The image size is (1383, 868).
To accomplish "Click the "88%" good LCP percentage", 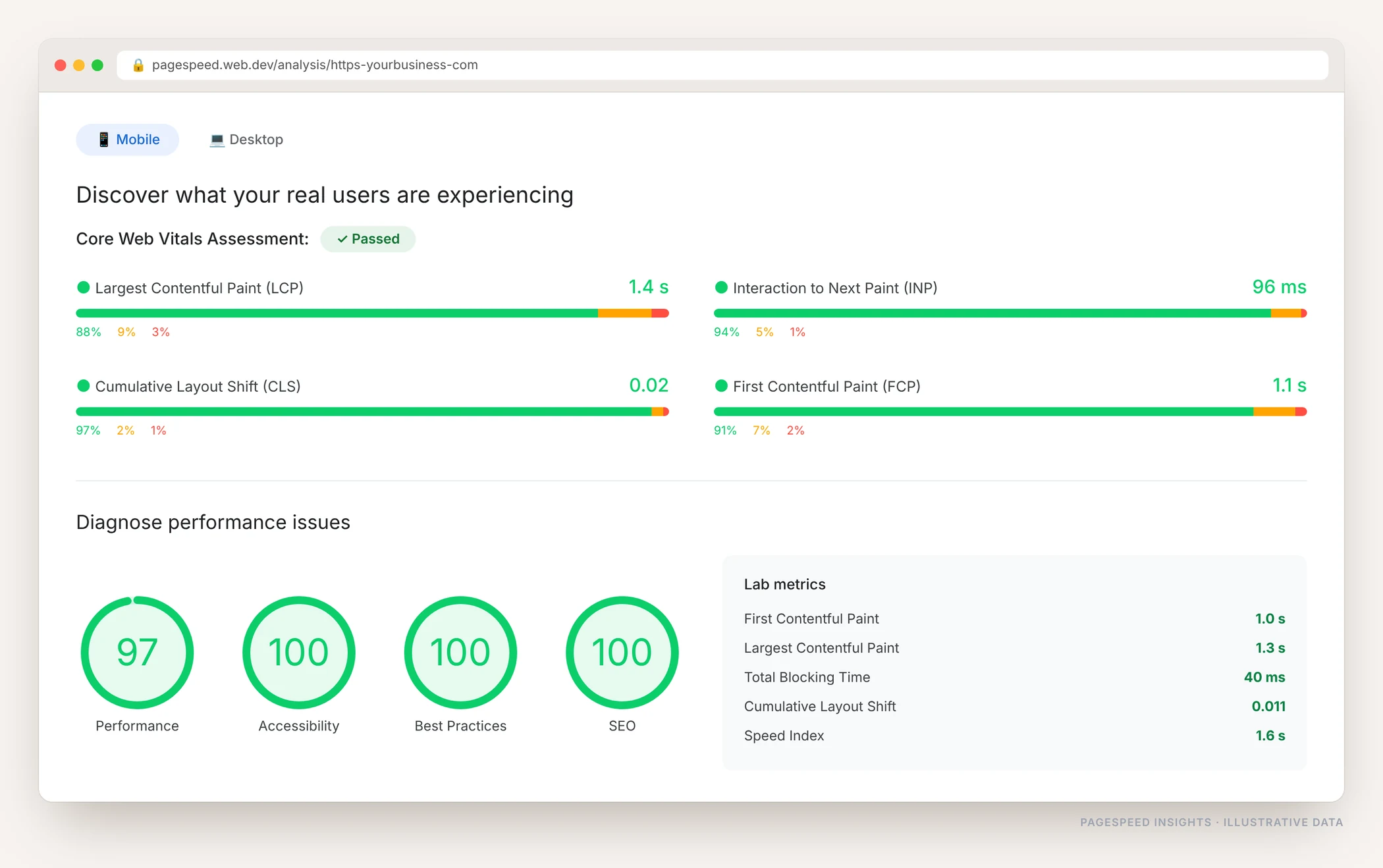I will pos(88,332).
